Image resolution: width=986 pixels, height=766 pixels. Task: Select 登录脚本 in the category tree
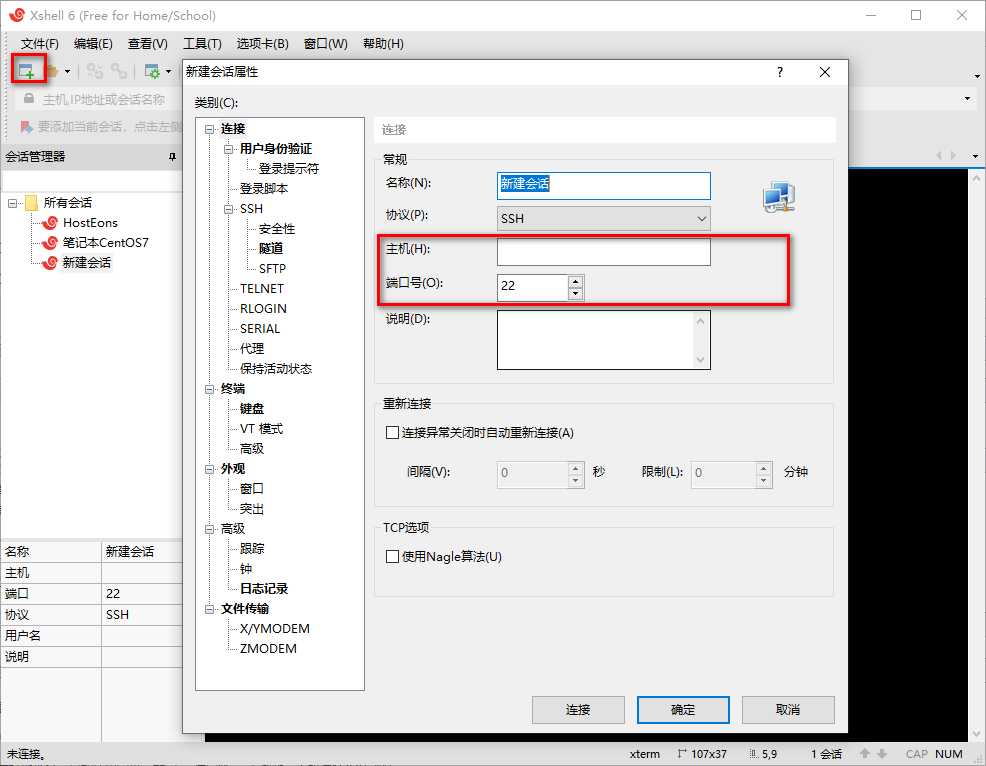263,189
